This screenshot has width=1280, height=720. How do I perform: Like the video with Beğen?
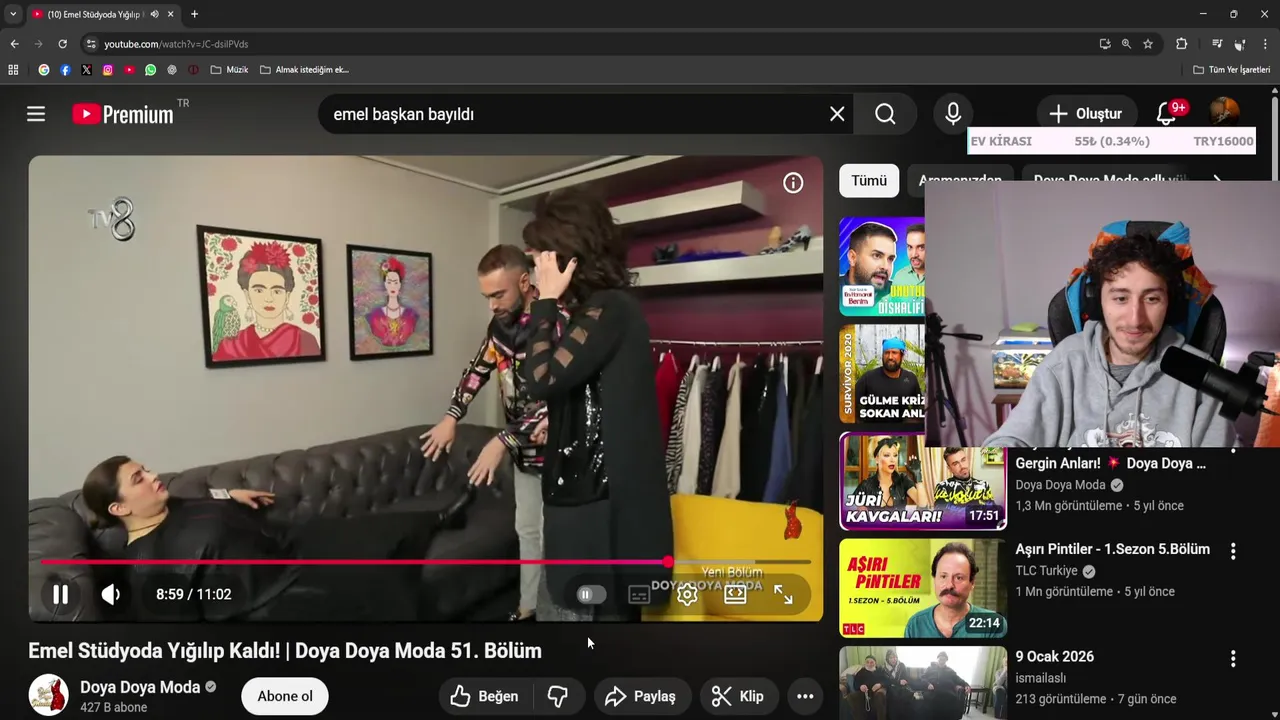coord(484,696)
